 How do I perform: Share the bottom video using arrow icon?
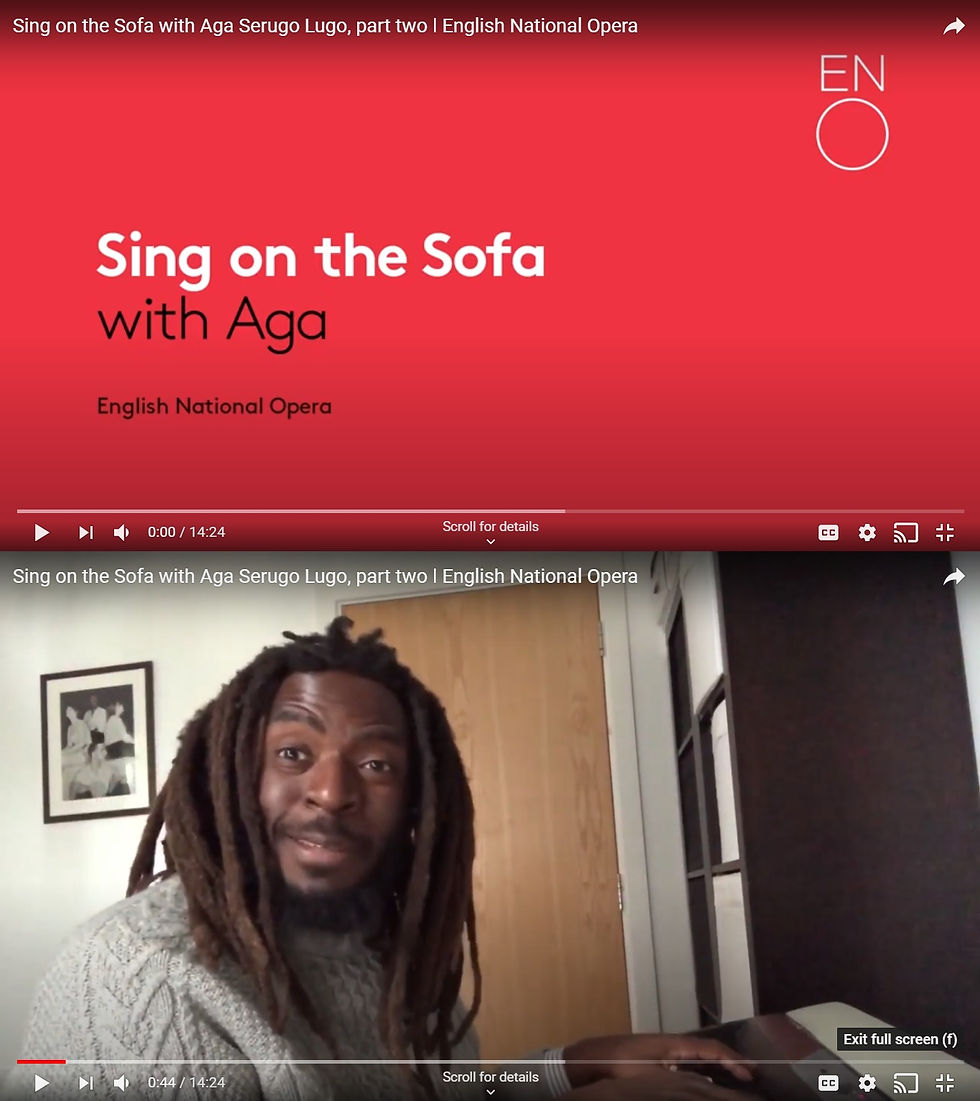click(x=953, y=577)
